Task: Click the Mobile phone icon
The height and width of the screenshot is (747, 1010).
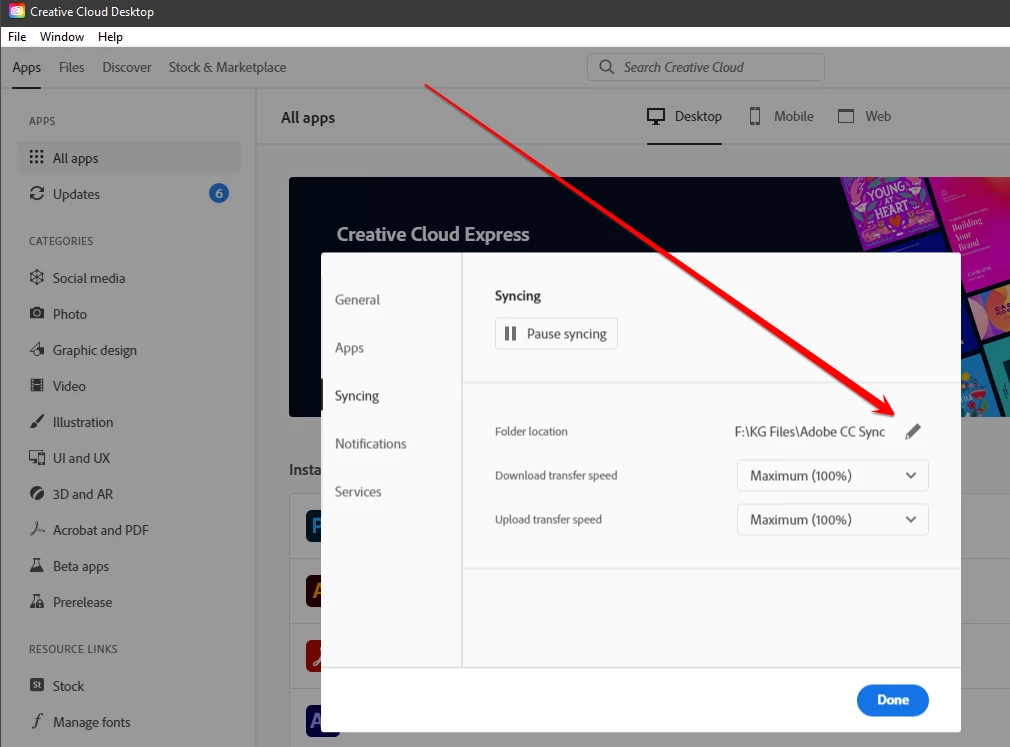Action: [x=755, y=117]
